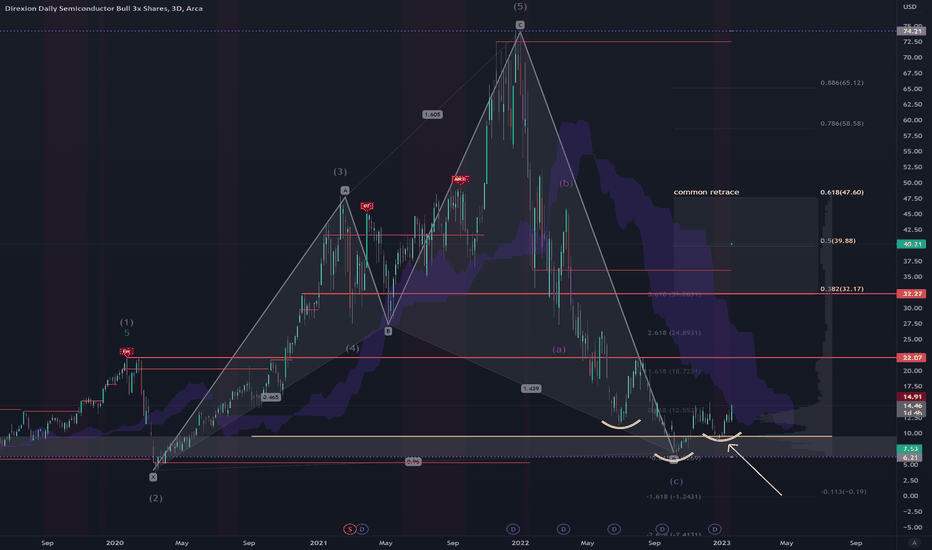Select the Elliott wave (5) label
This screenshot has width=932, height=550.
520,7
